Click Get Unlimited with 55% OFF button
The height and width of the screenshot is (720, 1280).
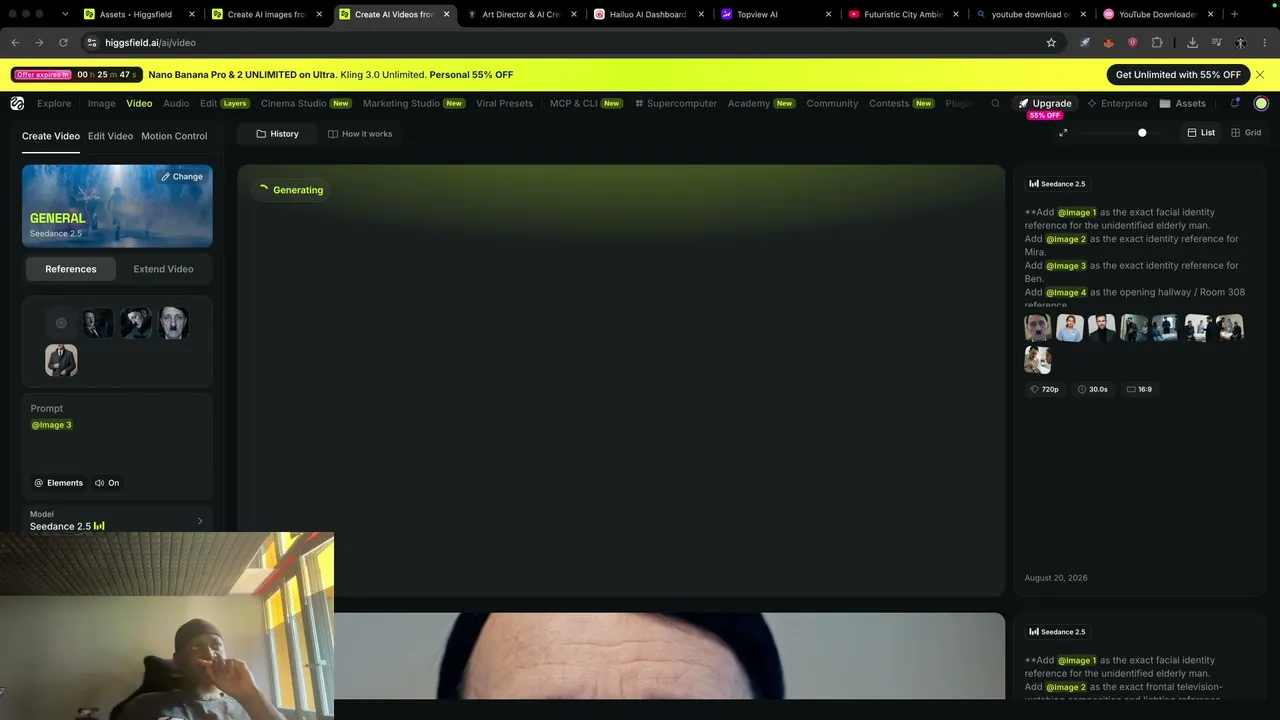pyautogui.click(x=1178, y=75)
